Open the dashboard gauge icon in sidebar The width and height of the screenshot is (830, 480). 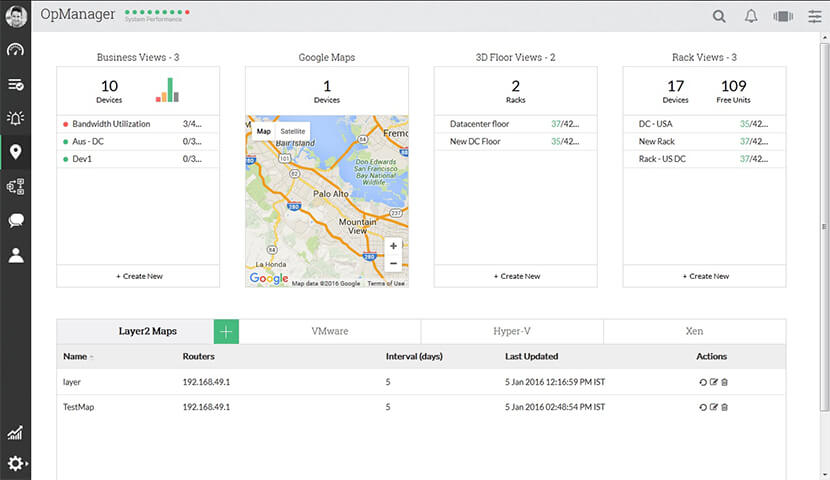coord(15,50)
